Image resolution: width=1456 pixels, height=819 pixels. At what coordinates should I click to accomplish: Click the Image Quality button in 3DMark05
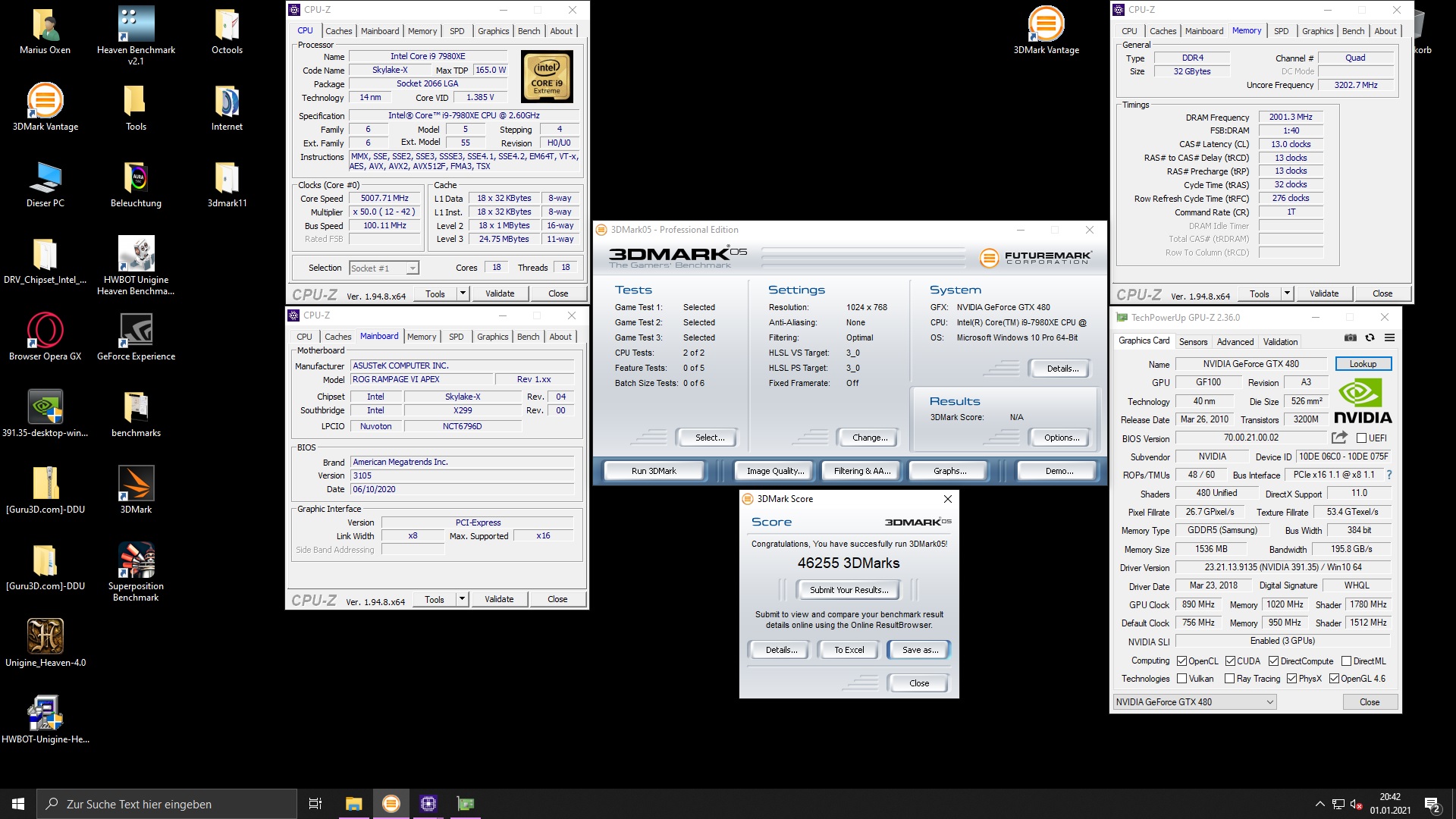coord(774,471)
